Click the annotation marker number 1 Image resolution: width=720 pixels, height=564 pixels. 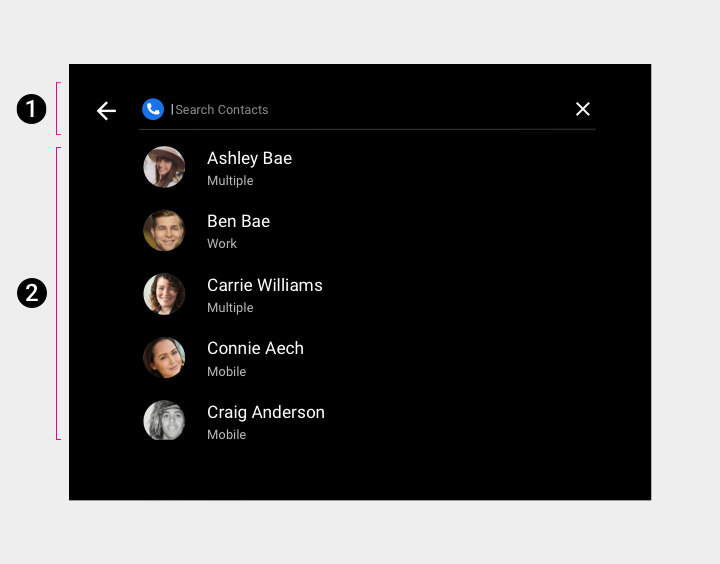[32, 109]
